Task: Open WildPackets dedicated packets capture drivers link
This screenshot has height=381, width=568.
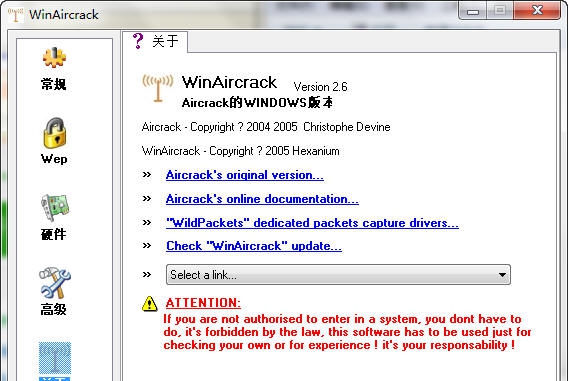Action: point(312,223)
